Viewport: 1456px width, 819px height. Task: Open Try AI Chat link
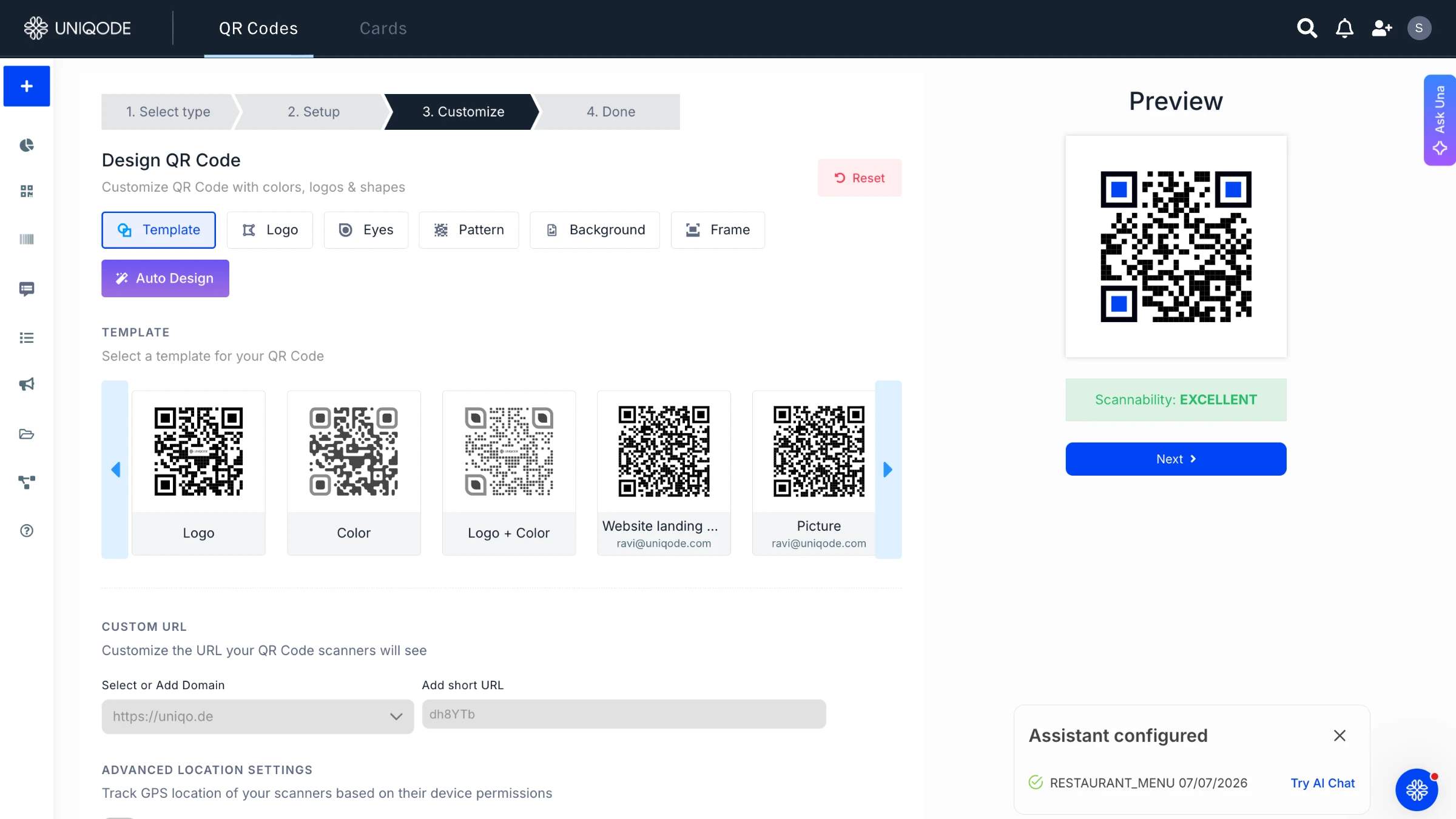pyautogui.click(x=1323, y=783)
